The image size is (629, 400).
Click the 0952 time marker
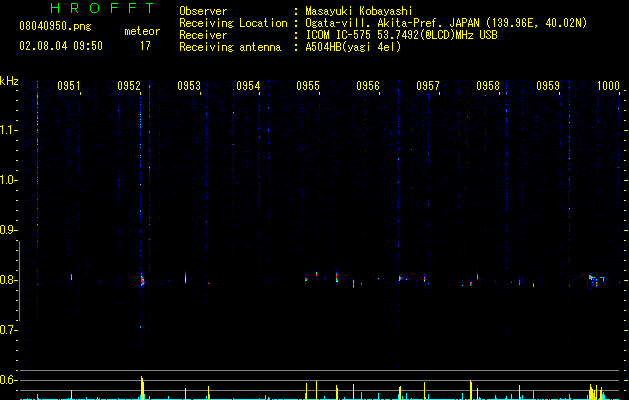129,86
